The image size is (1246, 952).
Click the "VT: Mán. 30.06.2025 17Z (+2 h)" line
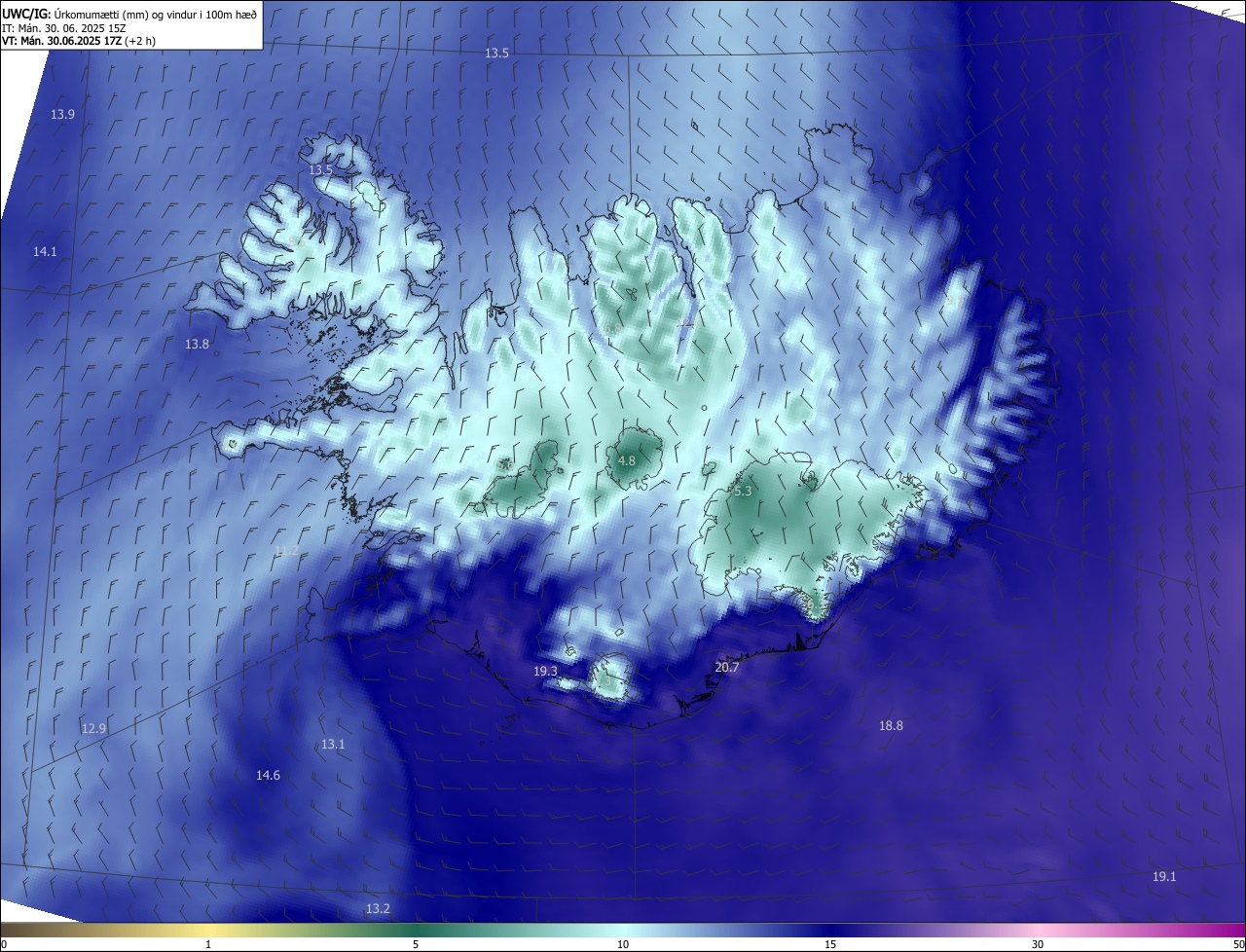[78, 41]
